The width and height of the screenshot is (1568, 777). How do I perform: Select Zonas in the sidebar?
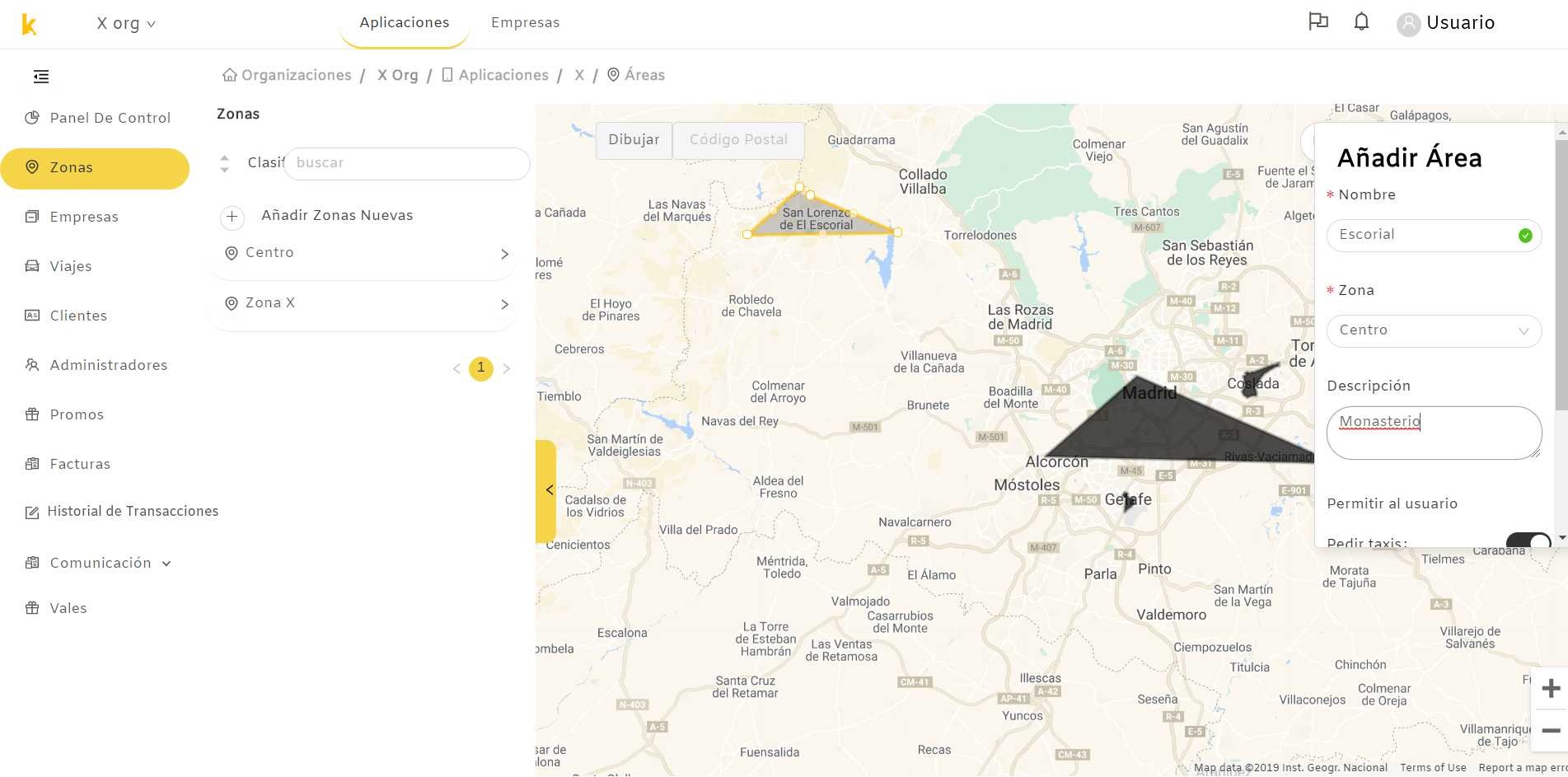point(95,168)
